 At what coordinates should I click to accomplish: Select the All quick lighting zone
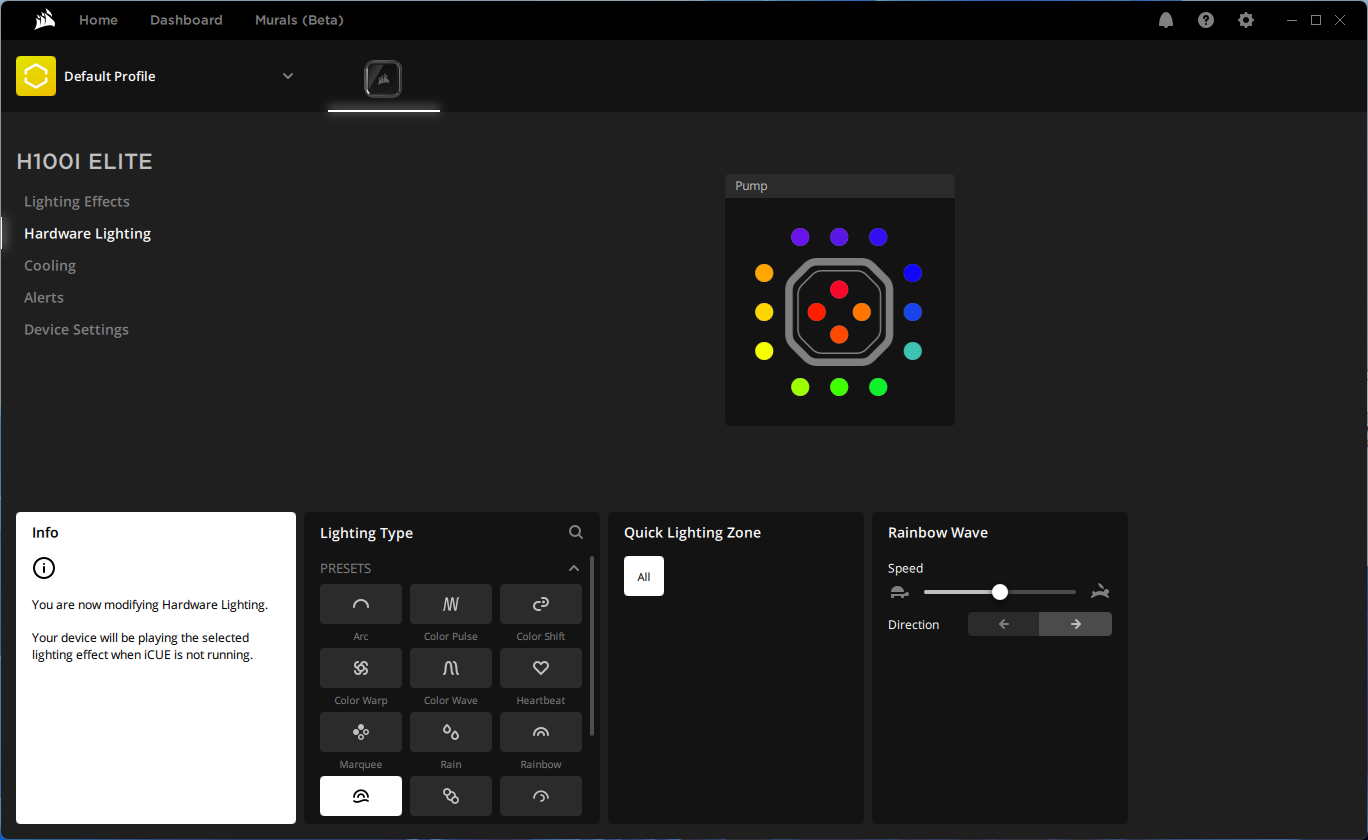point(644,576)
